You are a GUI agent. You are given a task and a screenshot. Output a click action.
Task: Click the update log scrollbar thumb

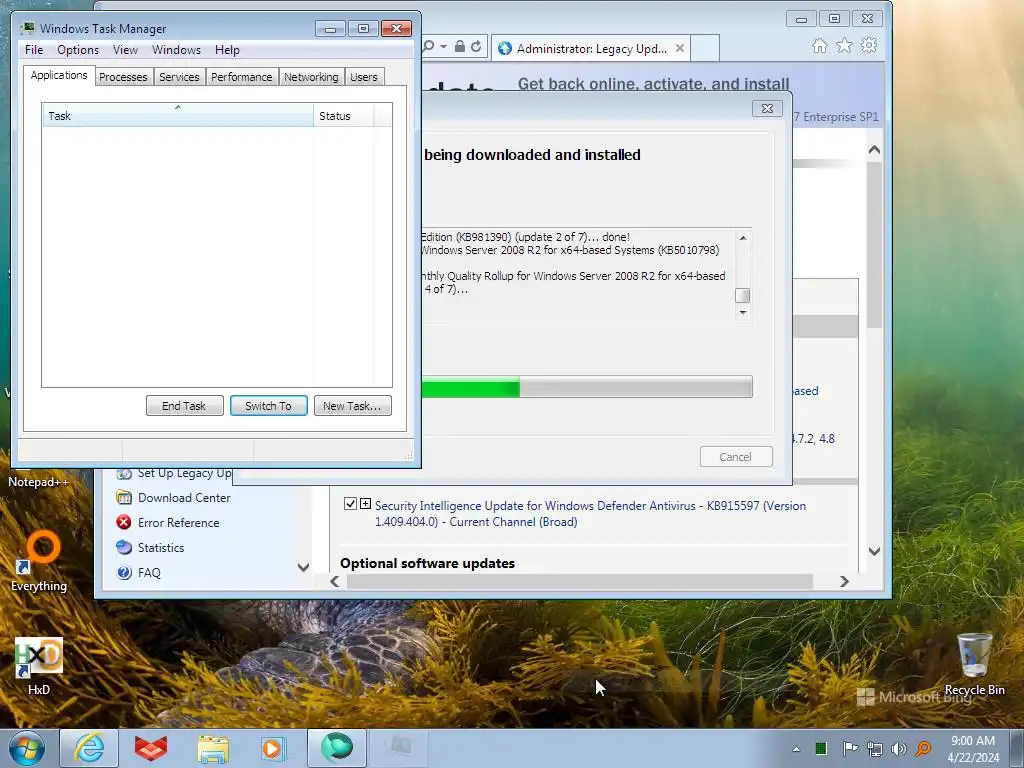point(743,295)
